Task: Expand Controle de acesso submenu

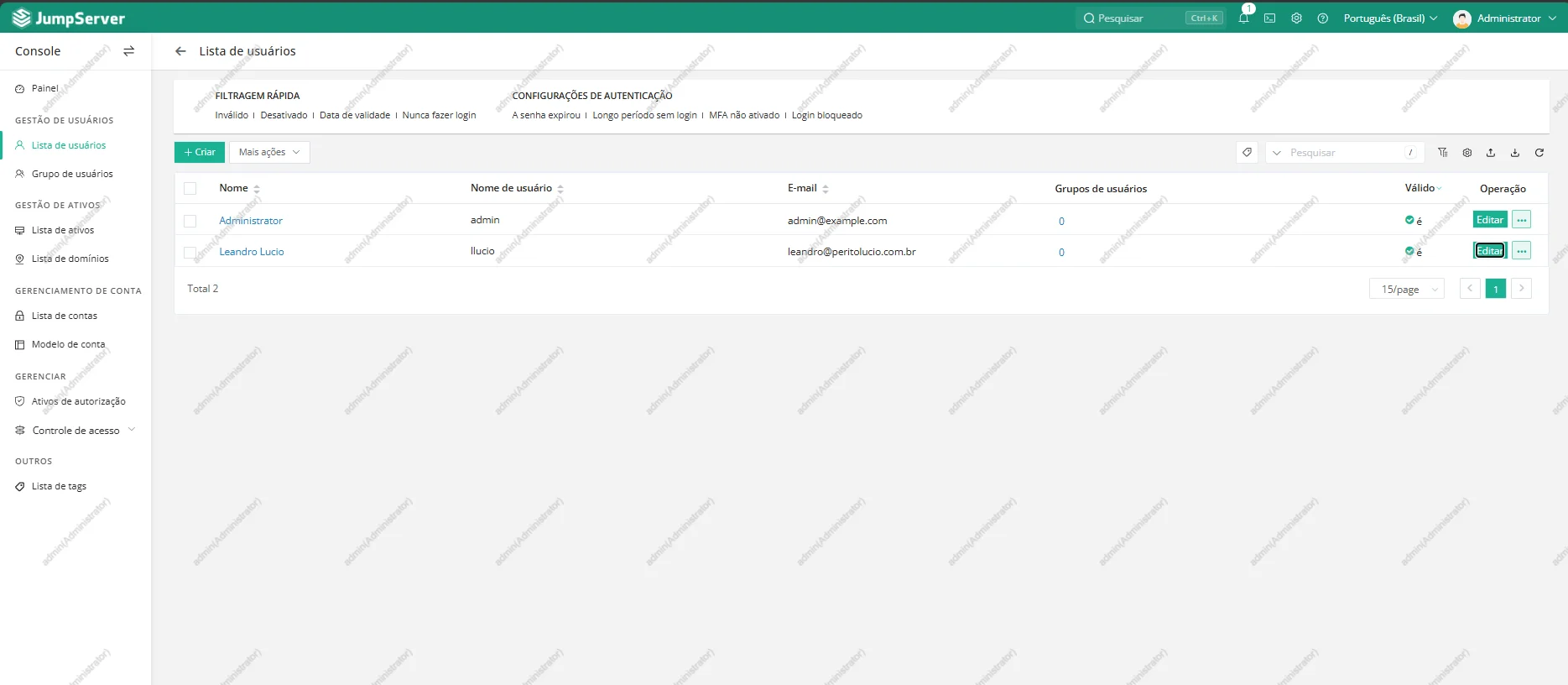Action: pyautogui.click(x=132, y=430)
